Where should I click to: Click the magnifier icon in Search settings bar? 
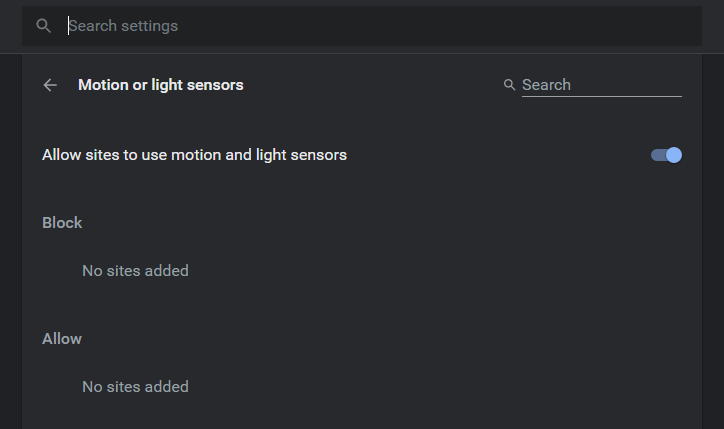[43, 26]
